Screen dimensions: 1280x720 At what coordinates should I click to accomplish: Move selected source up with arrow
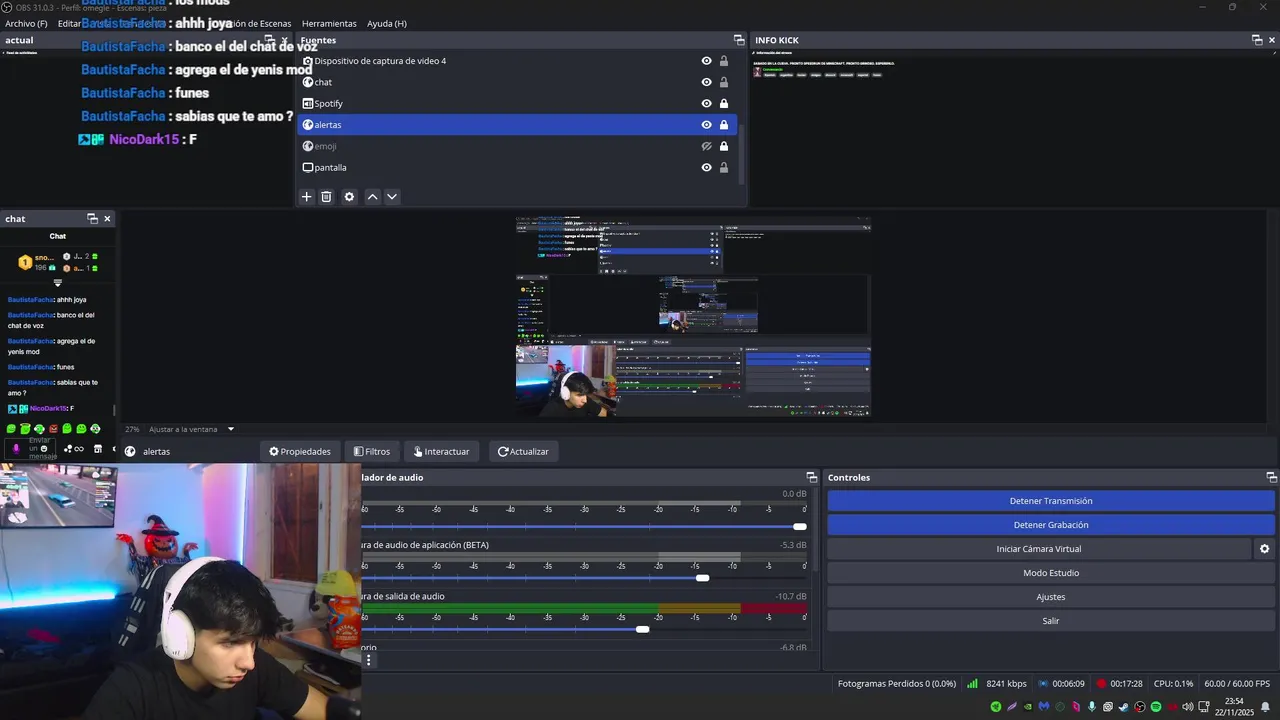tap(372, 197)
